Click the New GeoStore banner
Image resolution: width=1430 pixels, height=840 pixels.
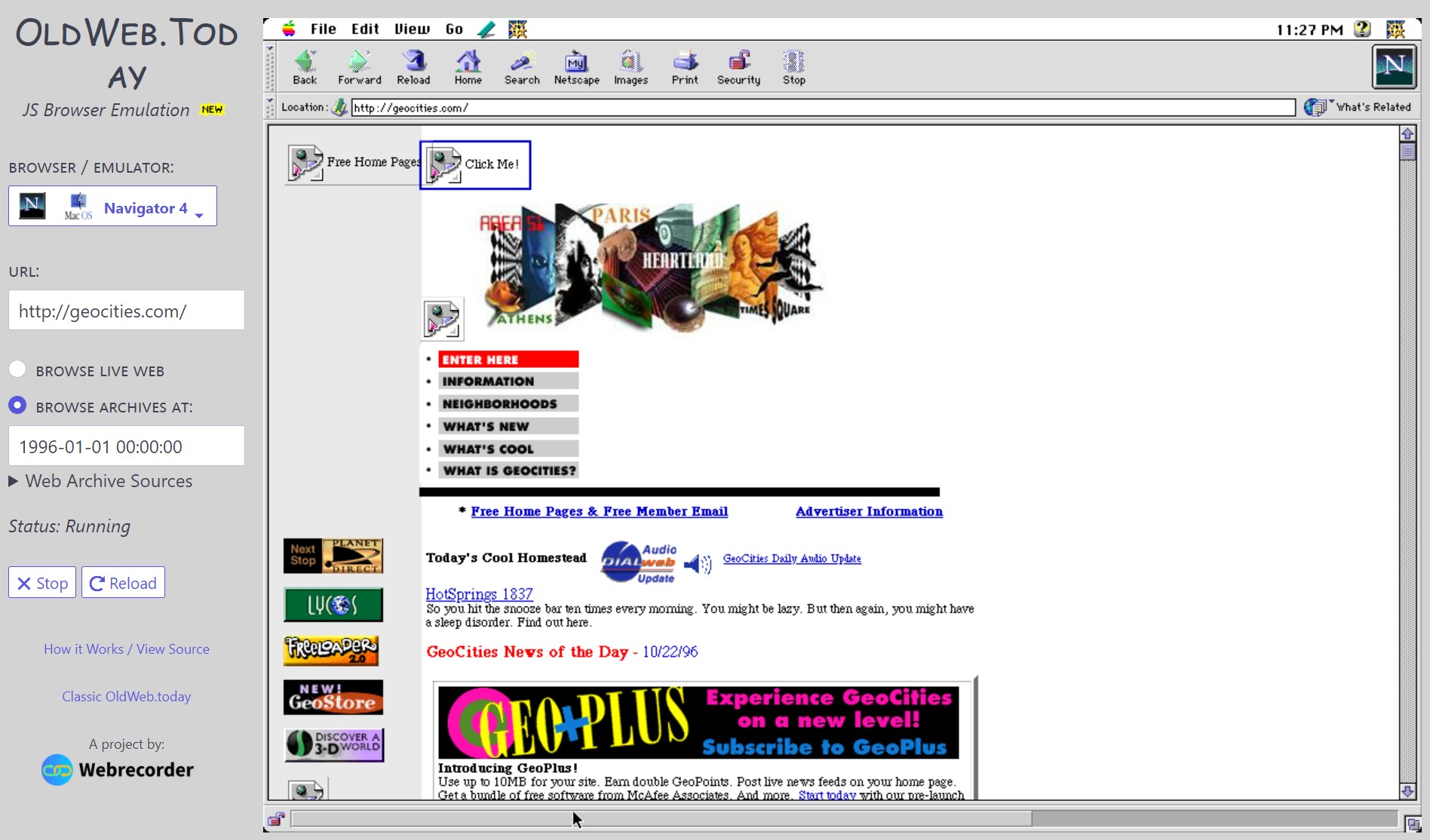333,697
